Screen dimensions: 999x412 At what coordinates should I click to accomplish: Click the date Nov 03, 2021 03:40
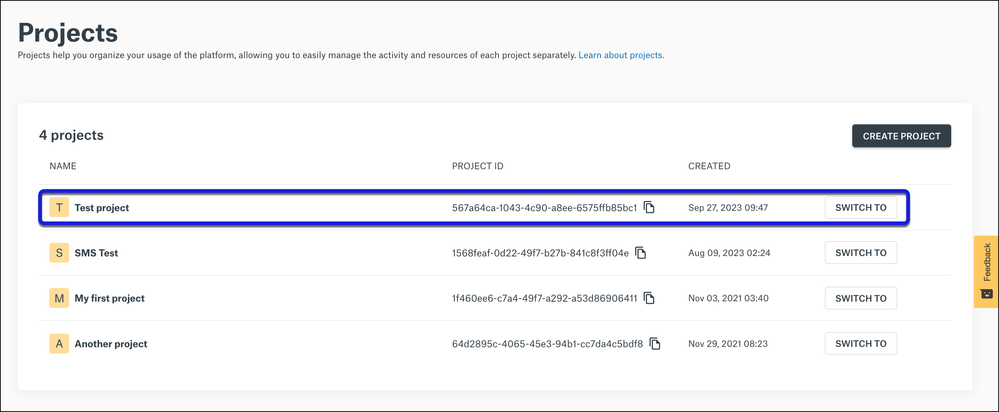pos(729,298)
